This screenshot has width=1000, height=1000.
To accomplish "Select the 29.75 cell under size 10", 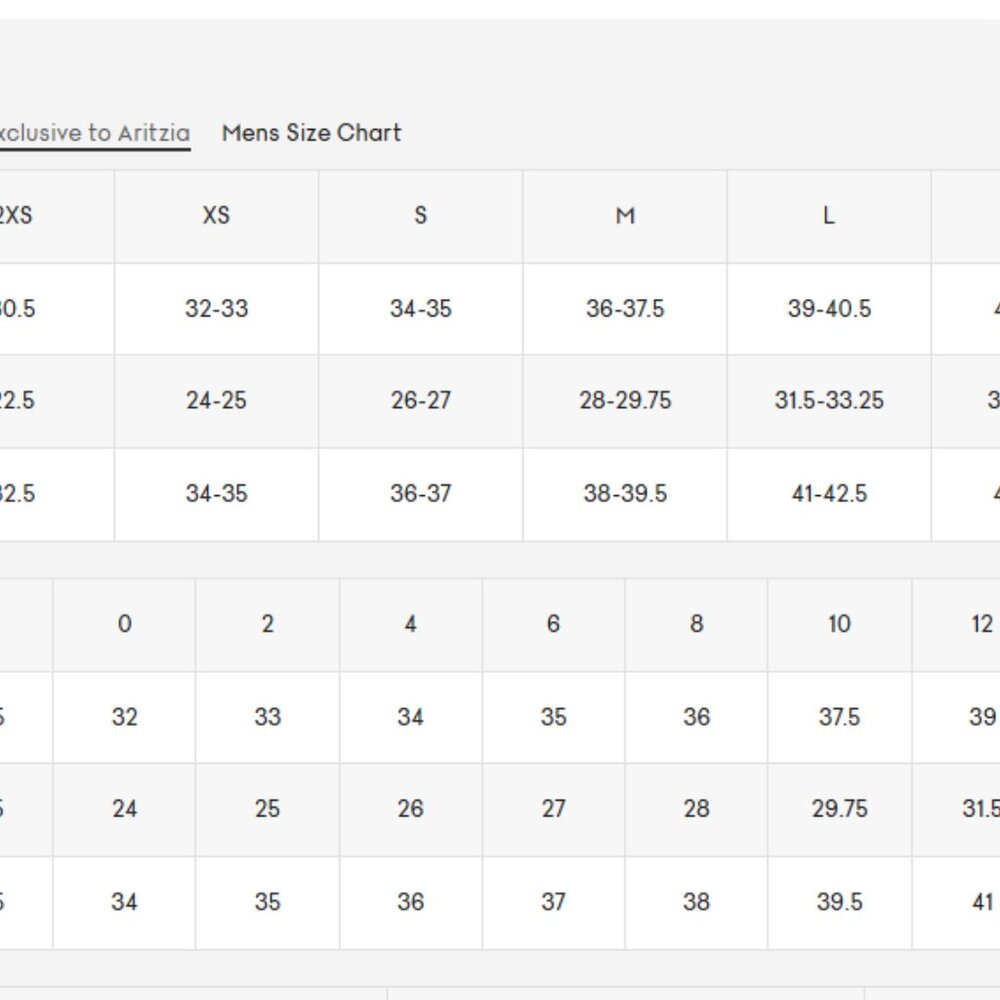I will [x=839, y=809].
